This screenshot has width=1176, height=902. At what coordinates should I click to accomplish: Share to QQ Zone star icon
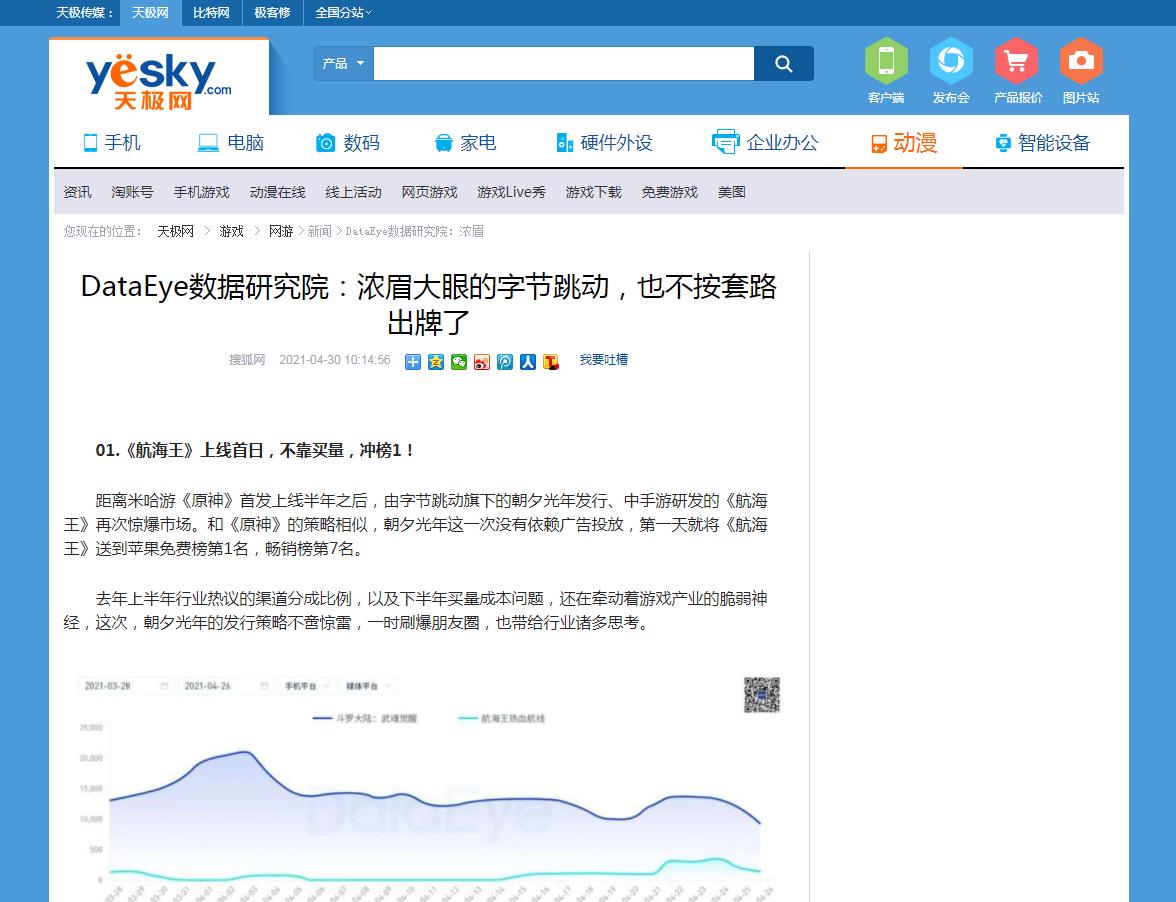point(436,362)
